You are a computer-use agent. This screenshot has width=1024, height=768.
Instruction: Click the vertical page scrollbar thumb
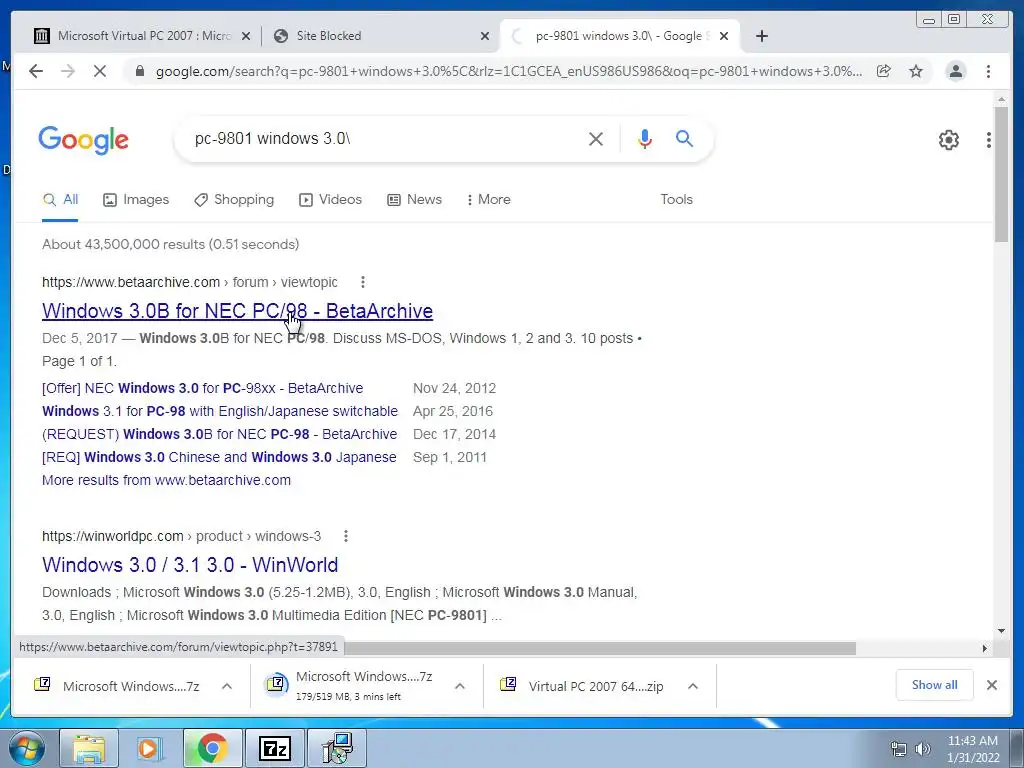pyautogui.click(x=1001, y=174)
